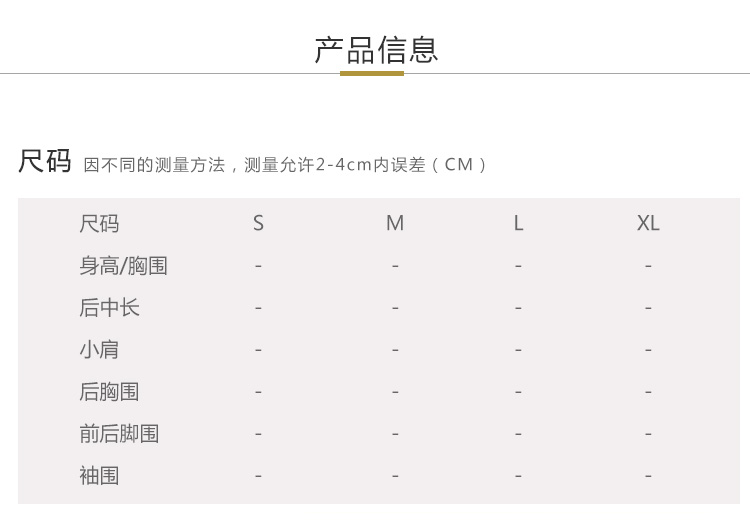
Task: Click the L value cell for 后胸围
Action: point(518,392)
